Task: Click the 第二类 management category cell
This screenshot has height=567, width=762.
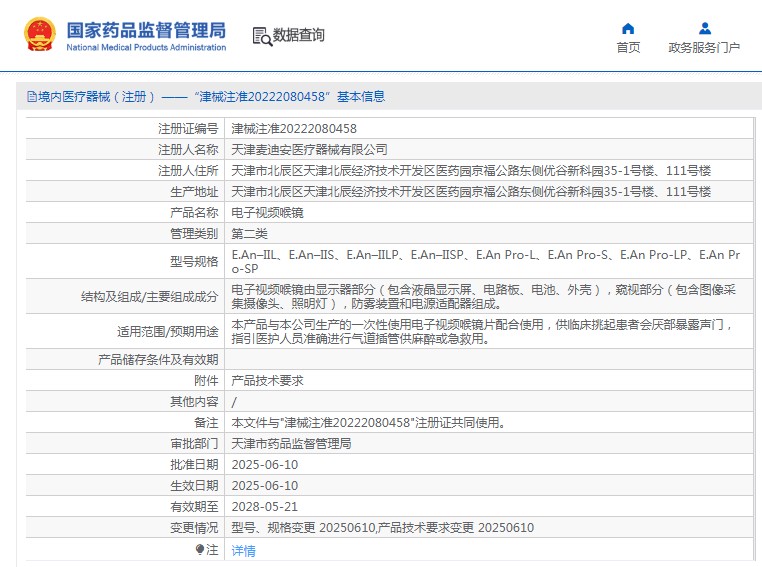Action: [x=249, y=233]
